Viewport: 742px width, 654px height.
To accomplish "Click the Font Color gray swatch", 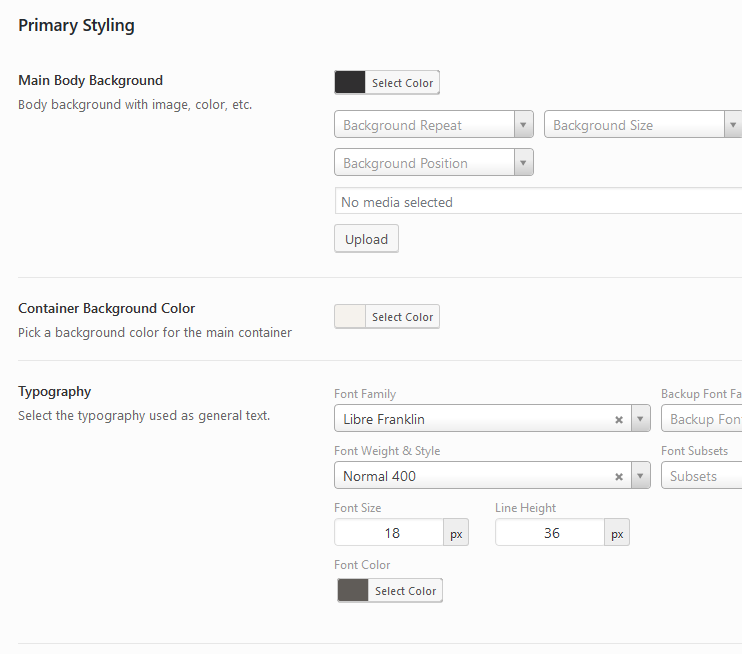I will coord(353,591).
